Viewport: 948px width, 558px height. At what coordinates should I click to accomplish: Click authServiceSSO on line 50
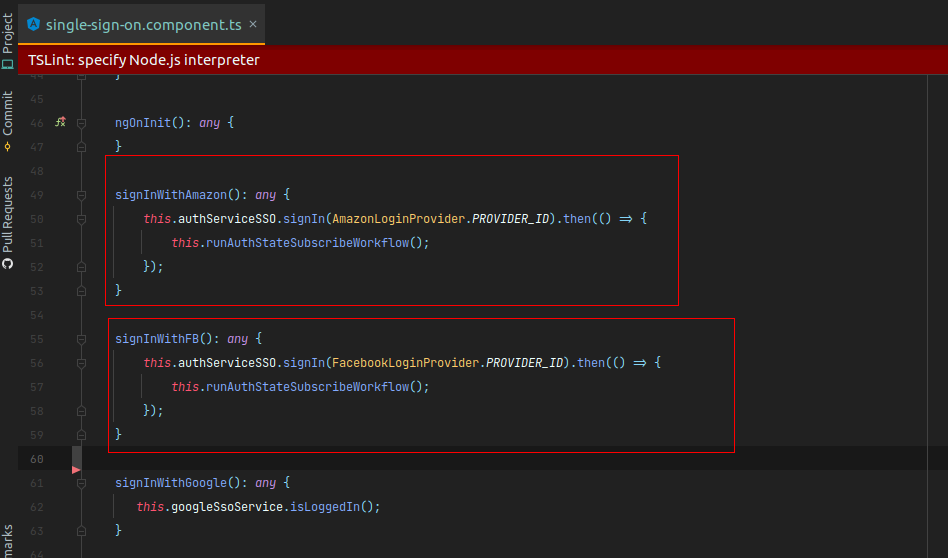coord(227,218)
